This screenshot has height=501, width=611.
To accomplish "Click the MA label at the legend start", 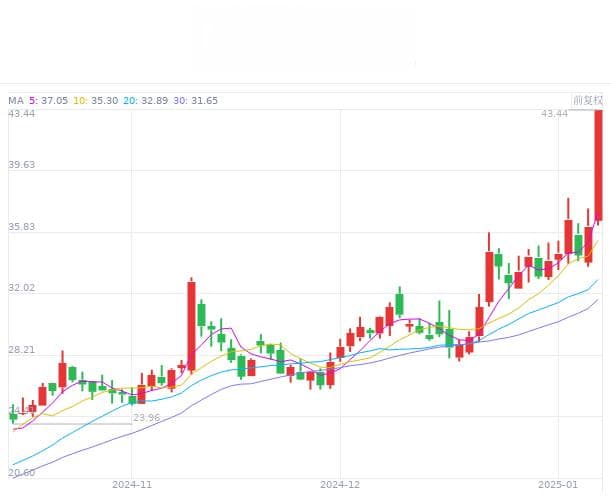I will click(16, 101).
